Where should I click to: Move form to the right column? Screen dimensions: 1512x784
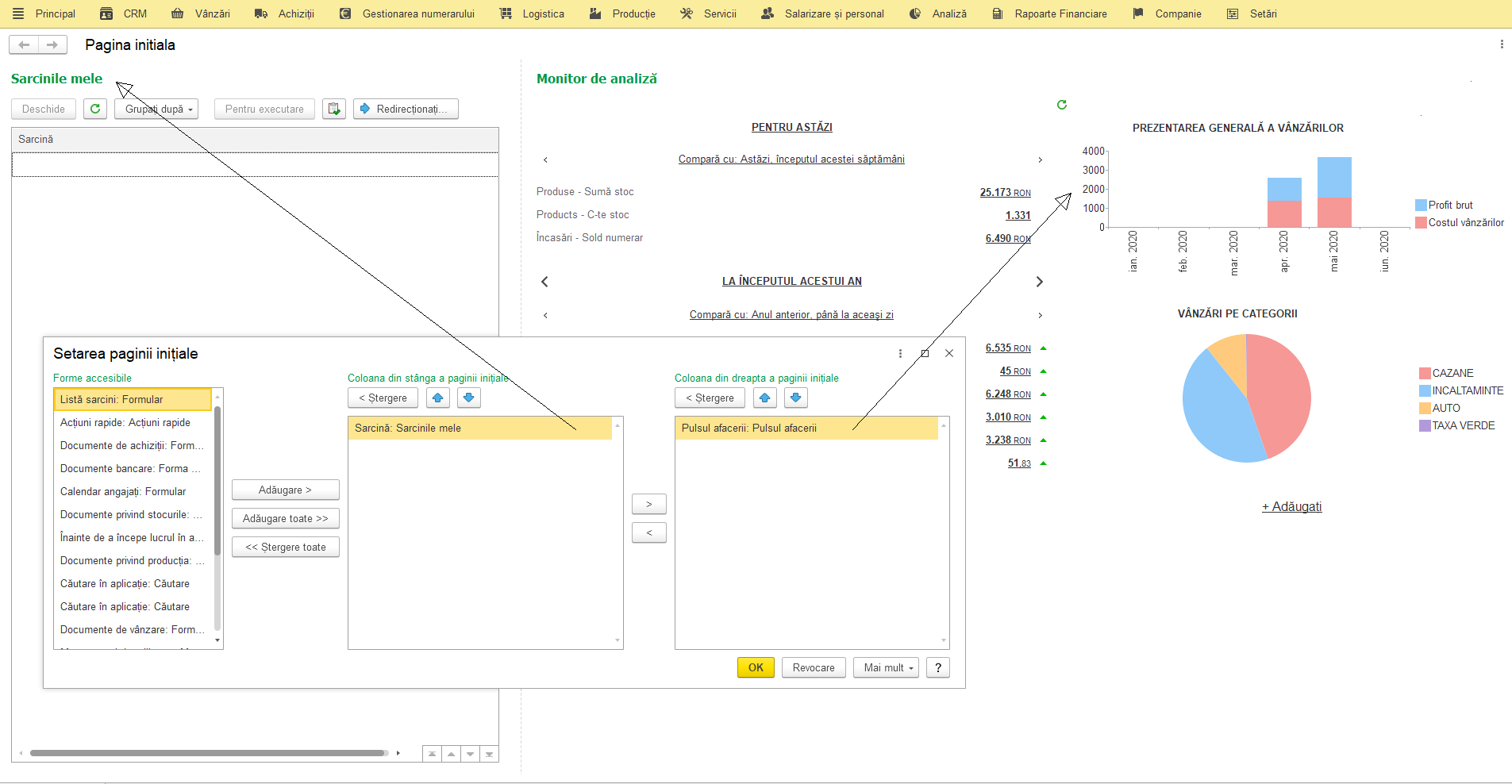pyautogui.click(x=648, y=504)
